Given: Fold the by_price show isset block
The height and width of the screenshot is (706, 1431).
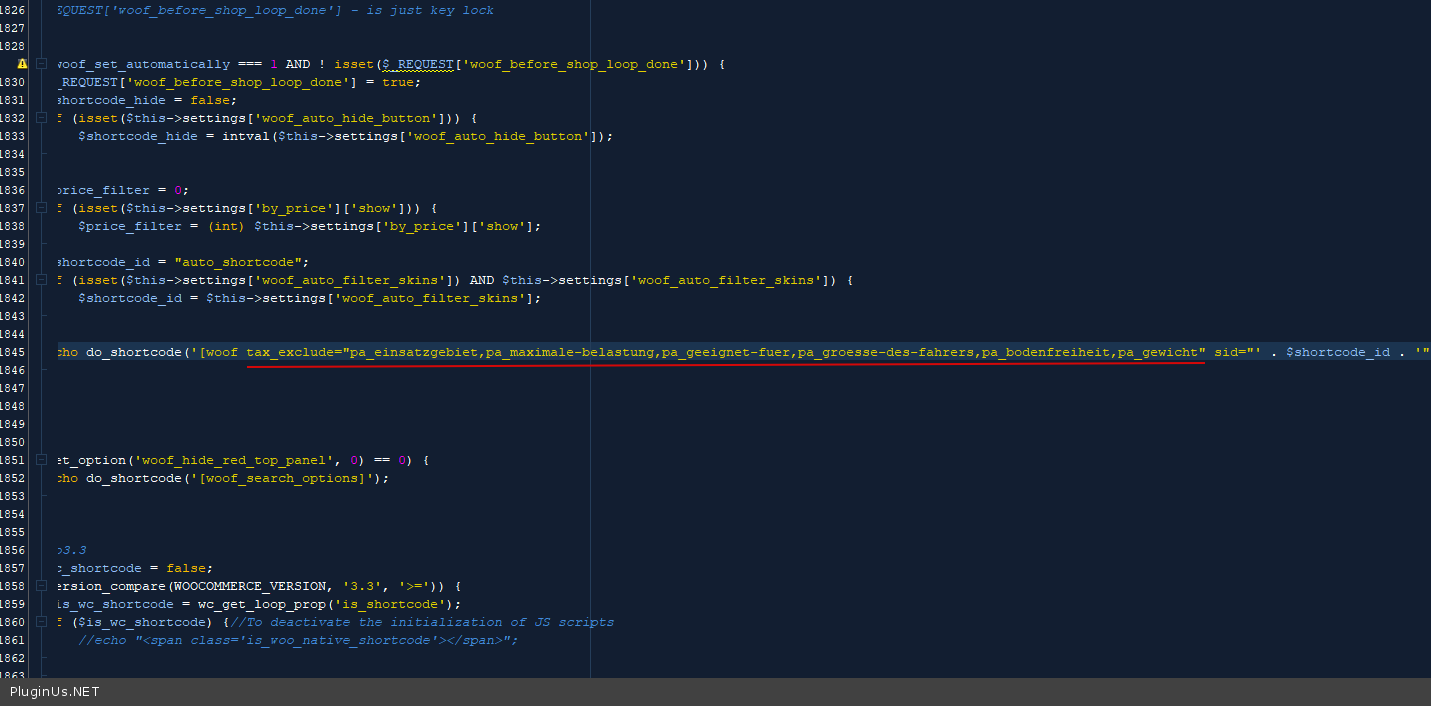Looking at the screenshot, I should click(41, 208).
